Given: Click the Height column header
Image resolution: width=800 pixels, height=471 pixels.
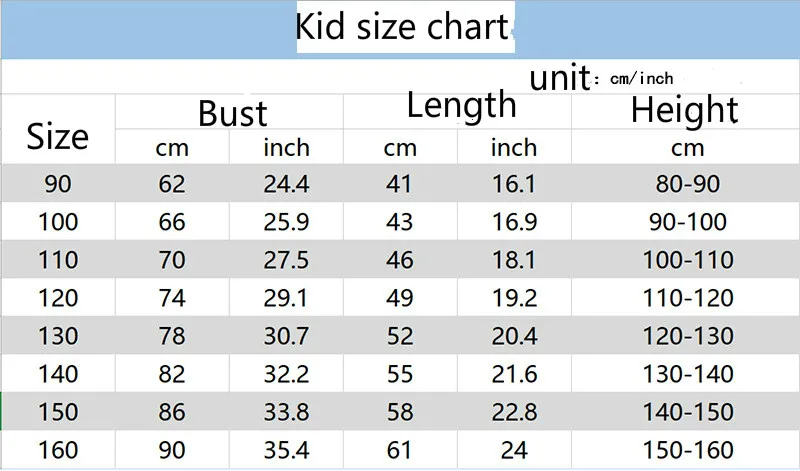Looking at the screenshot, I should point(685,110).
